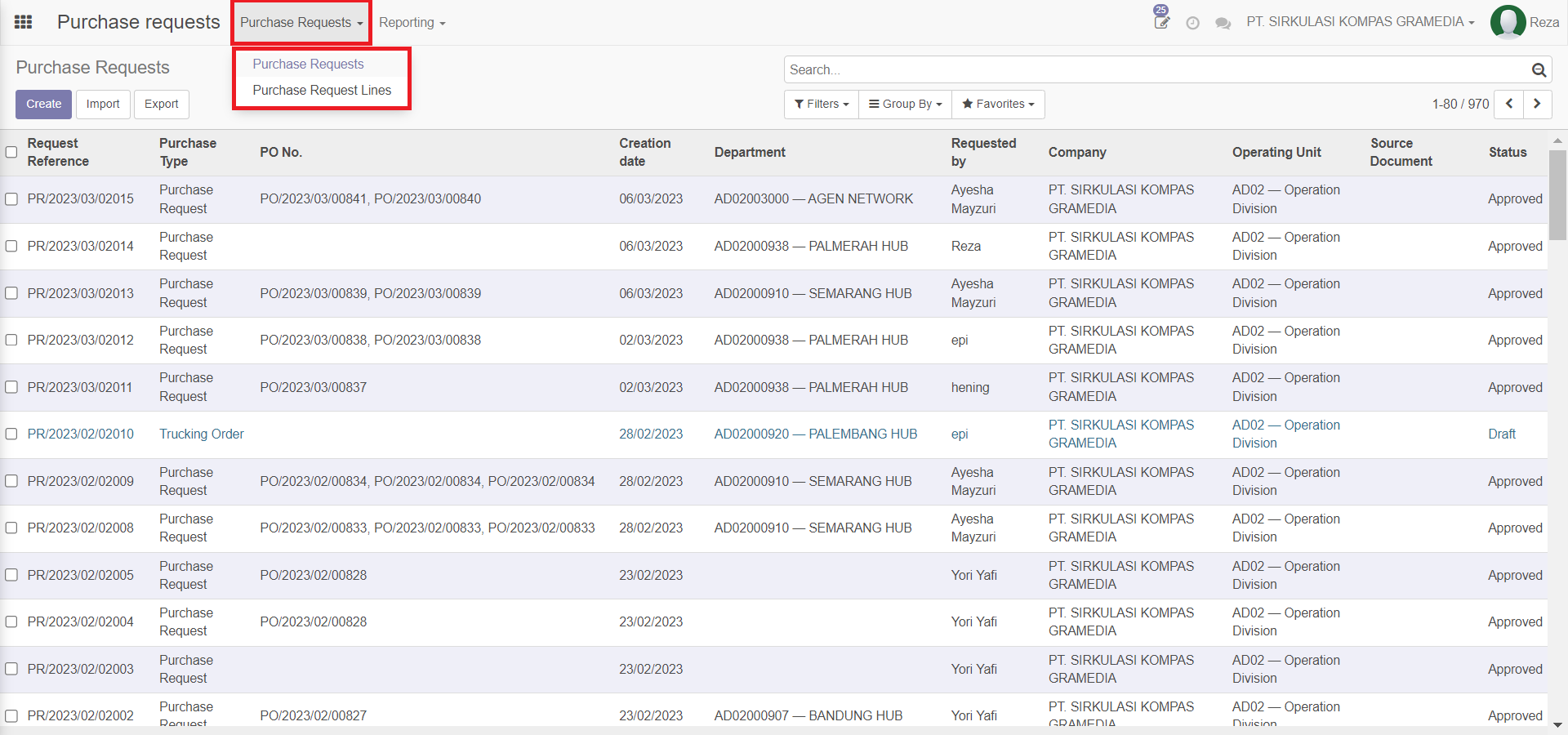Viewport: 1568px width, 735px height.
Task: Sort by Operating Unit column header
Action: pyautogui.click(x=1276, y=152)
